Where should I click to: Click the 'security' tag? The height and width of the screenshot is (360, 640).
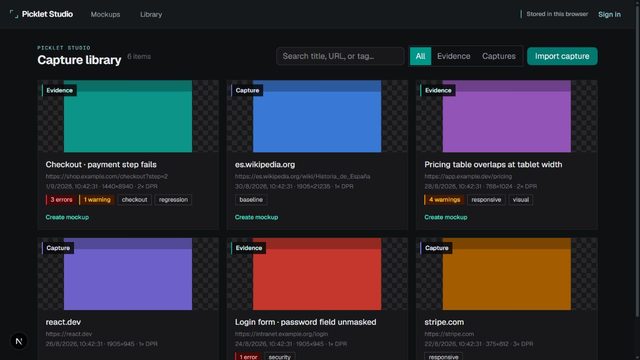[279, 357]
